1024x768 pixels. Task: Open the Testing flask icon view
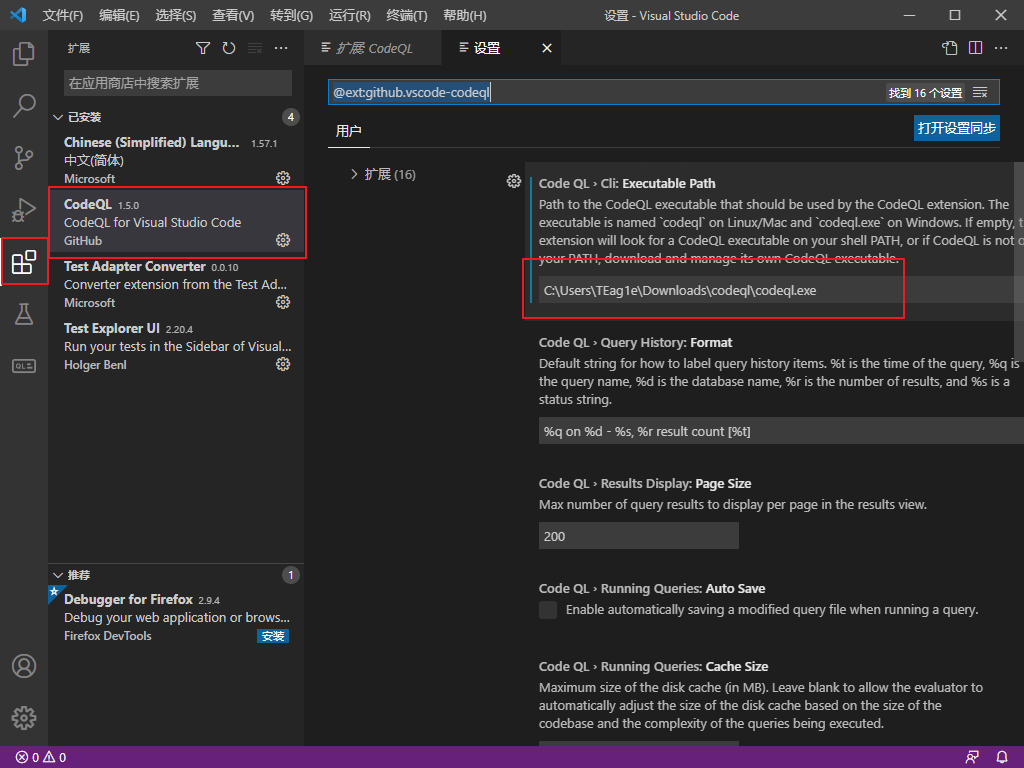[24, 314]
